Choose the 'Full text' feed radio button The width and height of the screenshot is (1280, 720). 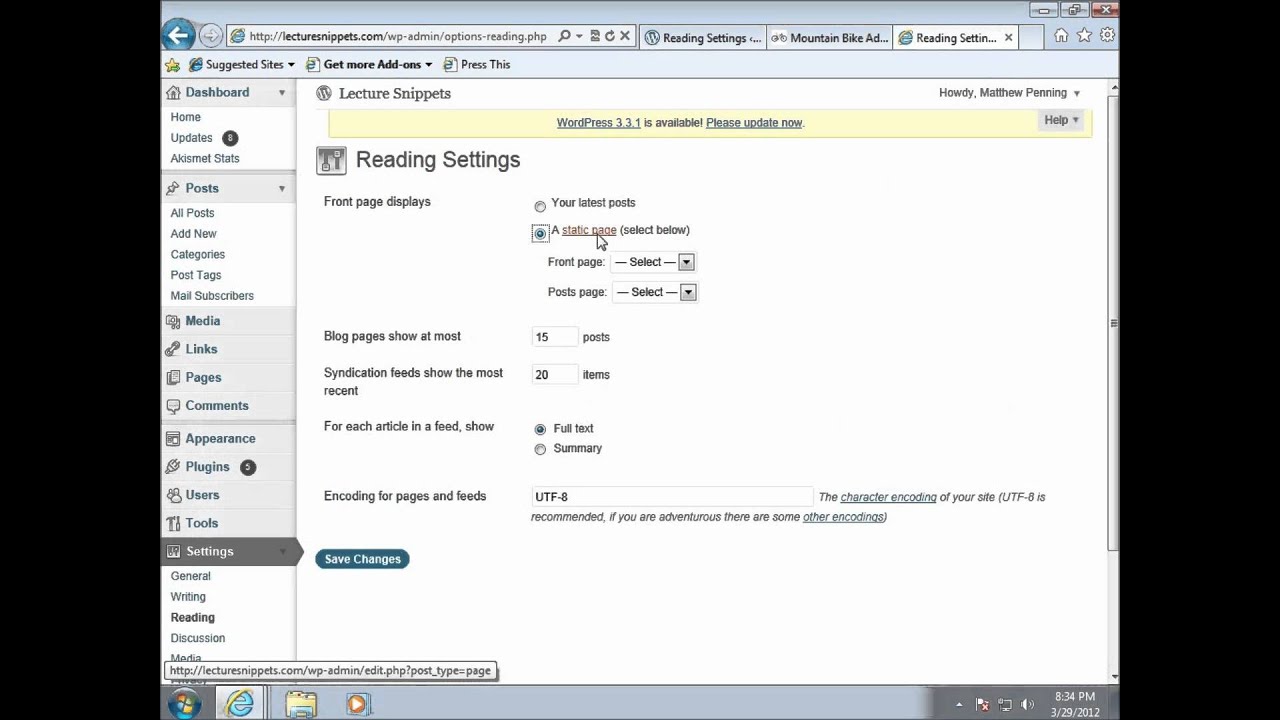(x=540, y=429)
